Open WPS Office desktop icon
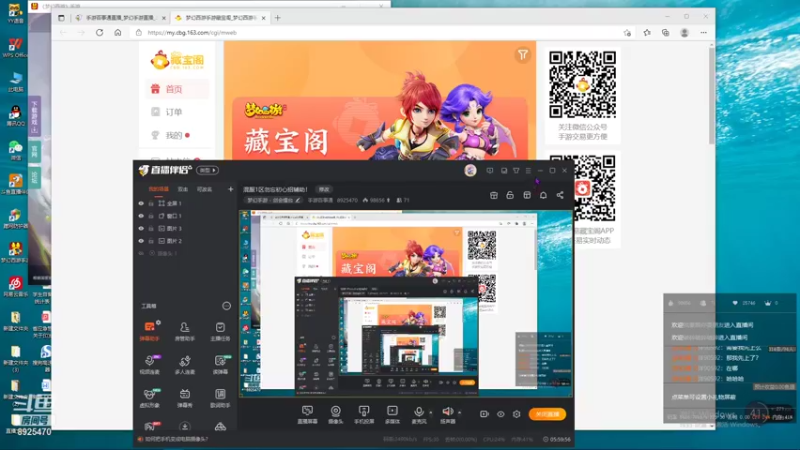 point(15,47)
